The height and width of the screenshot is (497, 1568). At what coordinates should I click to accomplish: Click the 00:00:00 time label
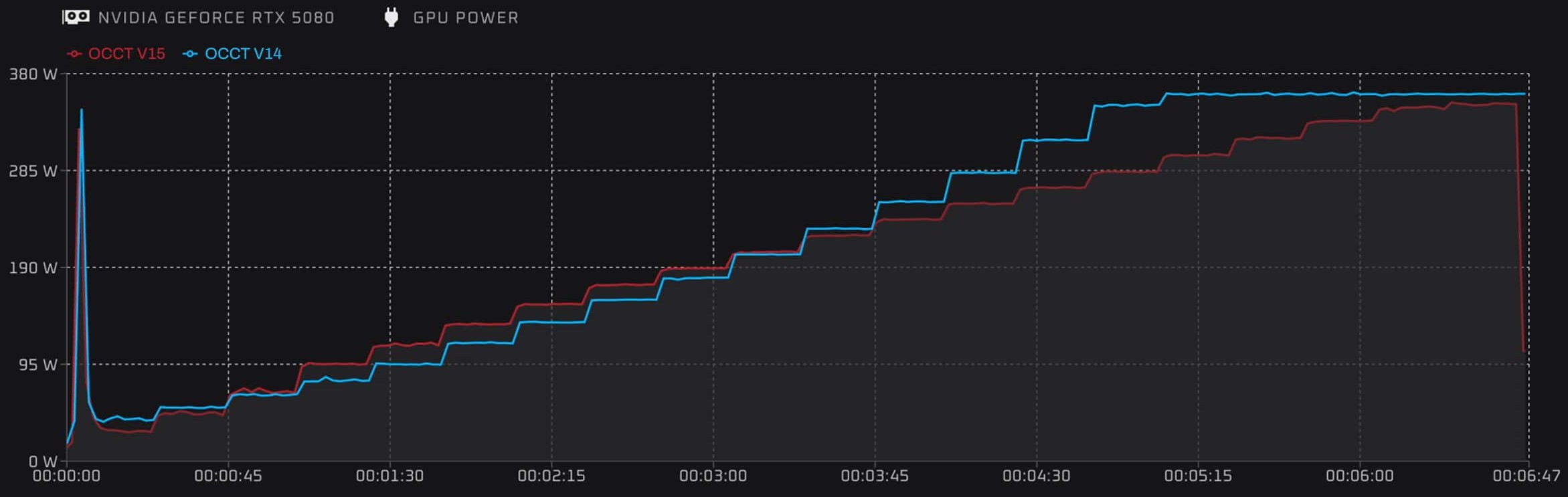[66, 476]
